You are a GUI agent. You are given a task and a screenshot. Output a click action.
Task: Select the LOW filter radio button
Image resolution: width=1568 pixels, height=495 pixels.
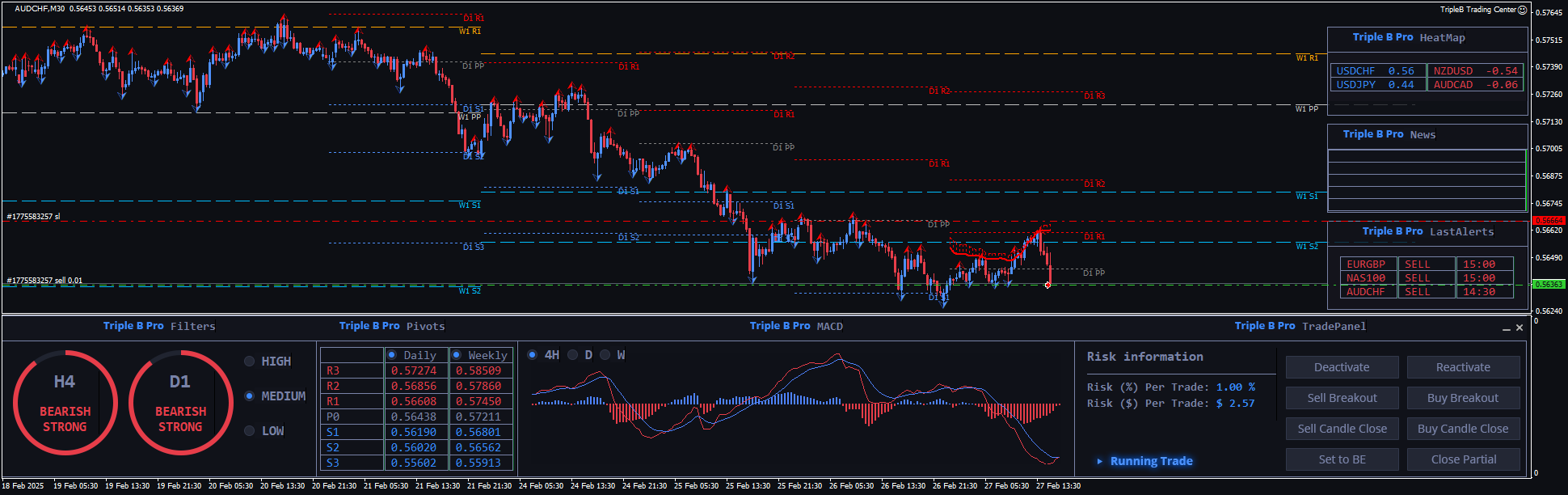pyautogui.click(x=250, y=431)
